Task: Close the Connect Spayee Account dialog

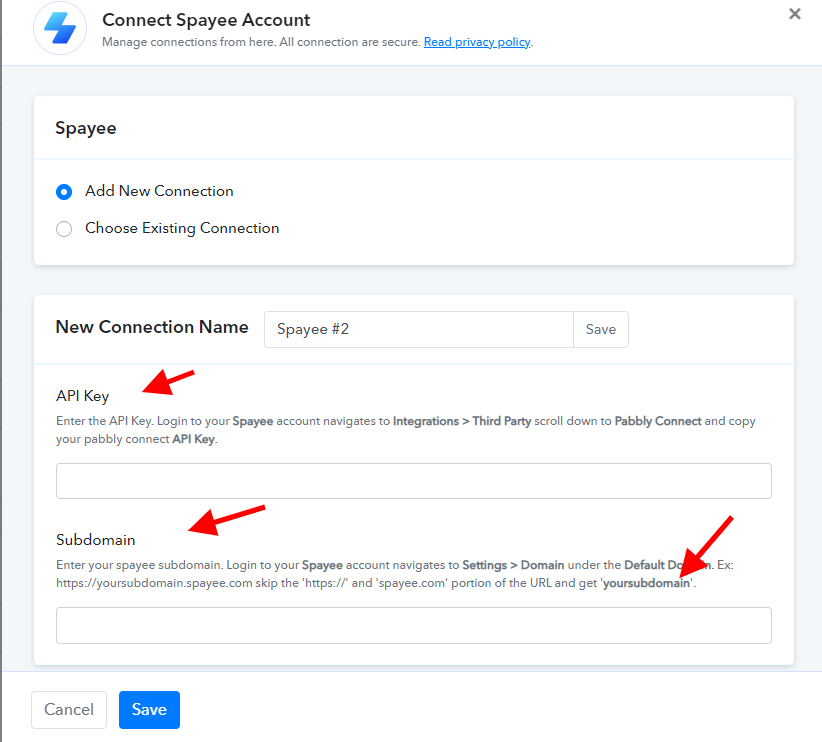Action: click(795, 14)
